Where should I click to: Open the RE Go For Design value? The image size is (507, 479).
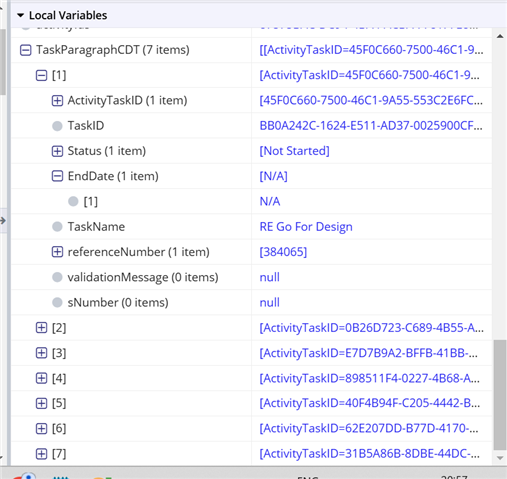306,227
